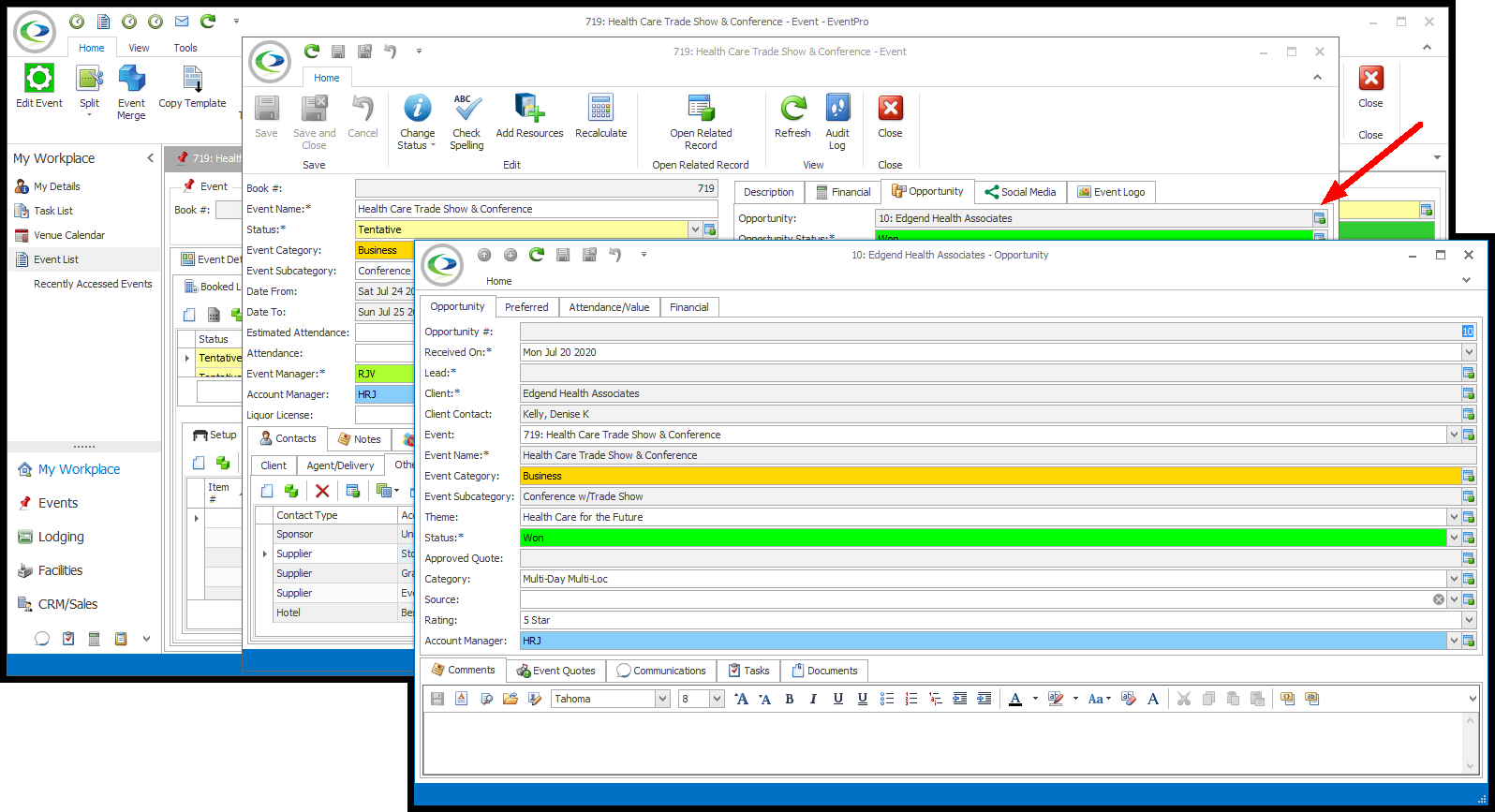This screenshot has height=812, width=1495.
Task: Open the Social Media tab in Event window
Action: point(1020,192)
